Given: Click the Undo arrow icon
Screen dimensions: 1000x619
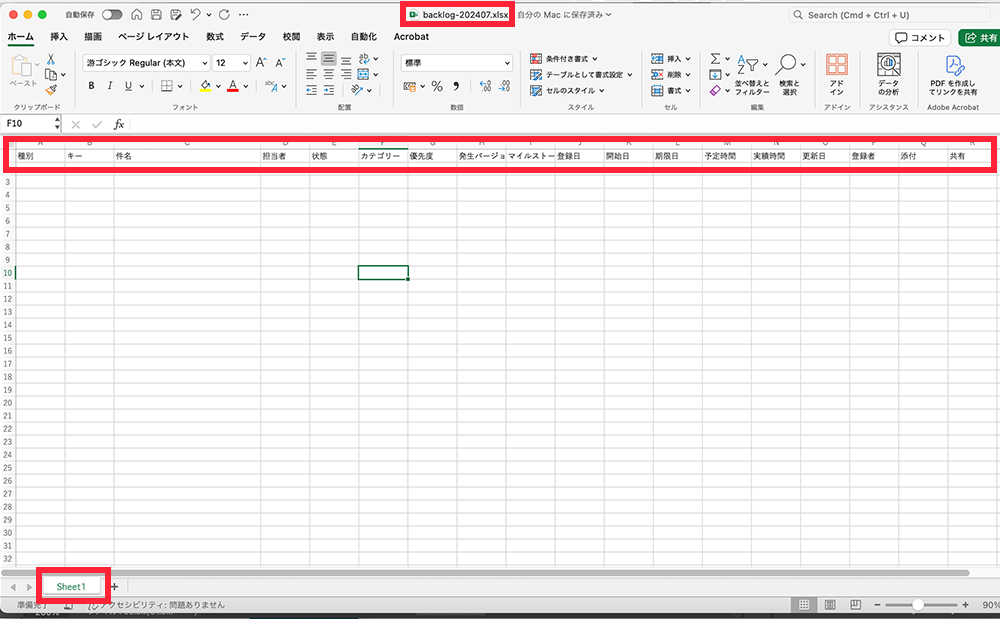Looking at the screenshot, I should pos(195,14).
